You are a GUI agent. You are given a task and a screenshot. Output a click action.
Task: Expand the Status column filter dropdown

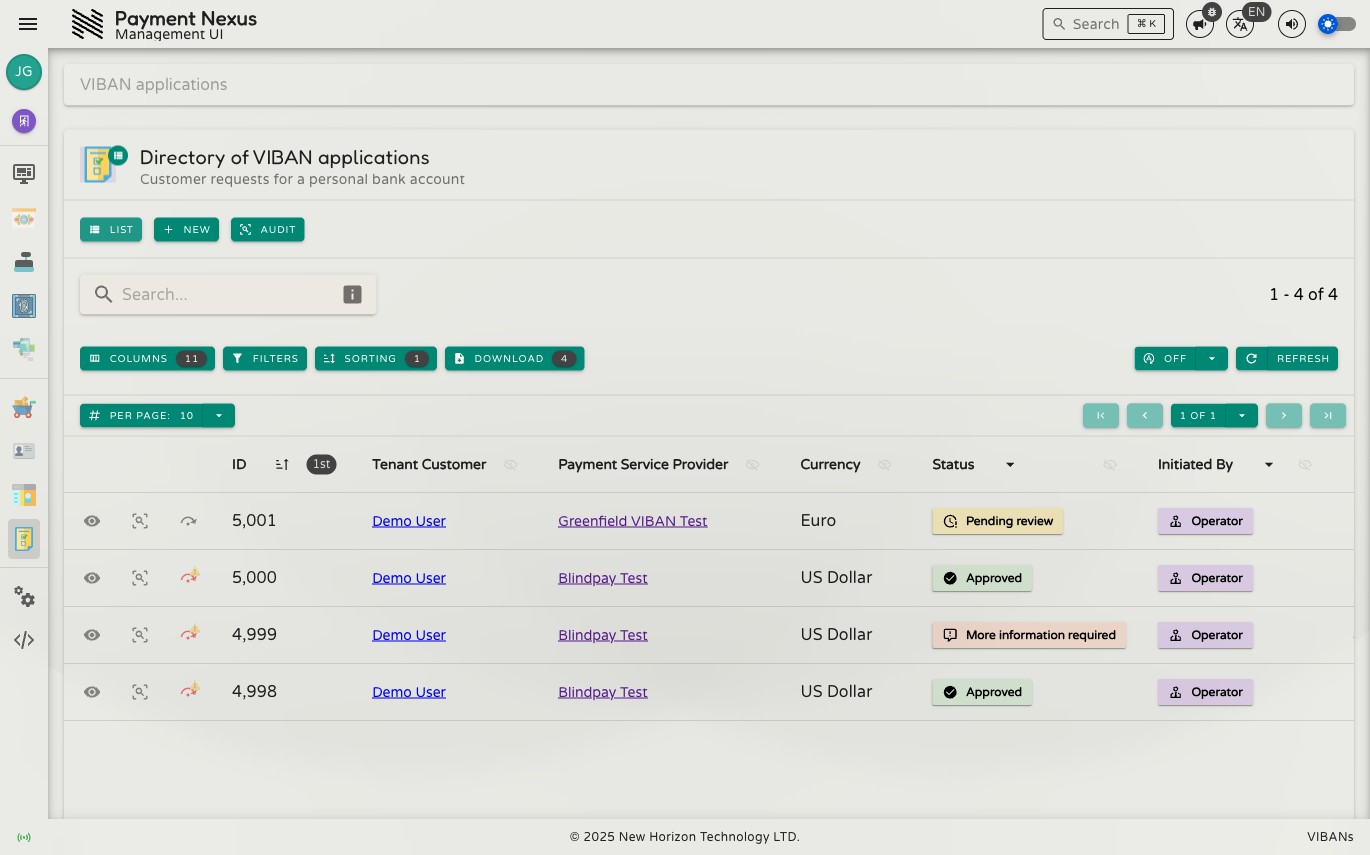coord(1010,465)
